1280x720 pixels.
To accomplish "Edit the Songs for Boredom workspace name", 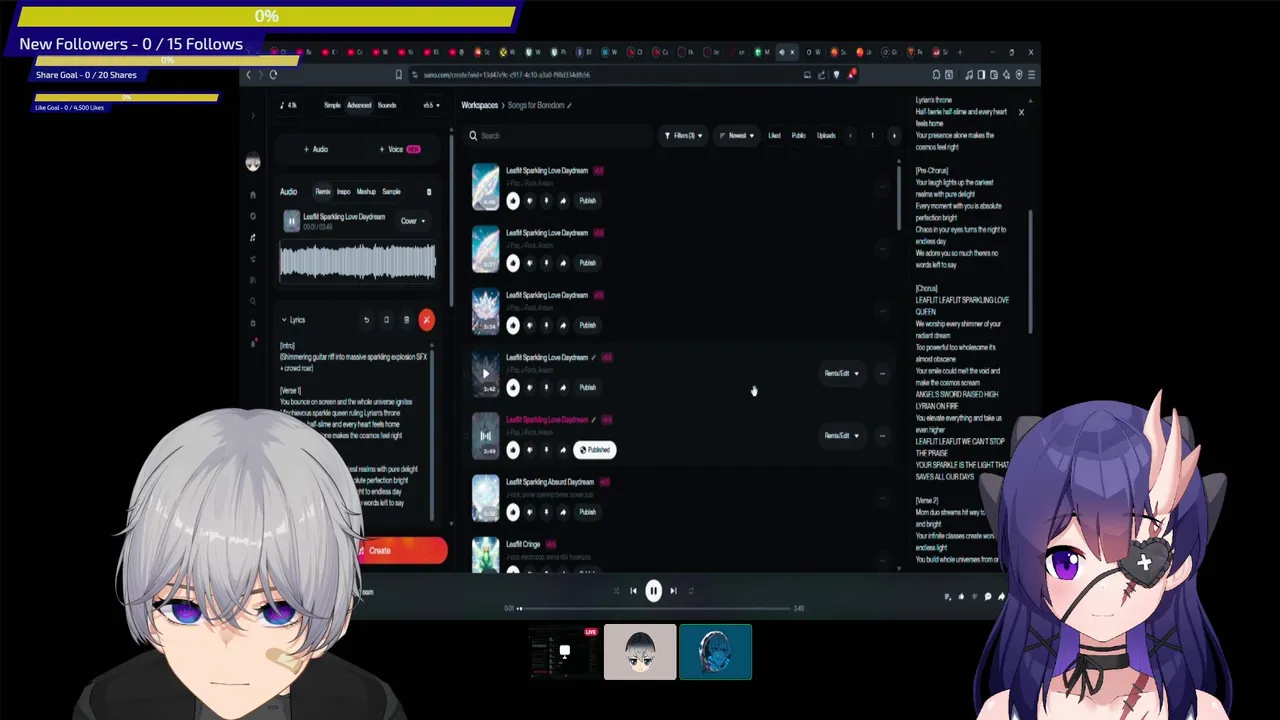I will [x=570, y=105].
